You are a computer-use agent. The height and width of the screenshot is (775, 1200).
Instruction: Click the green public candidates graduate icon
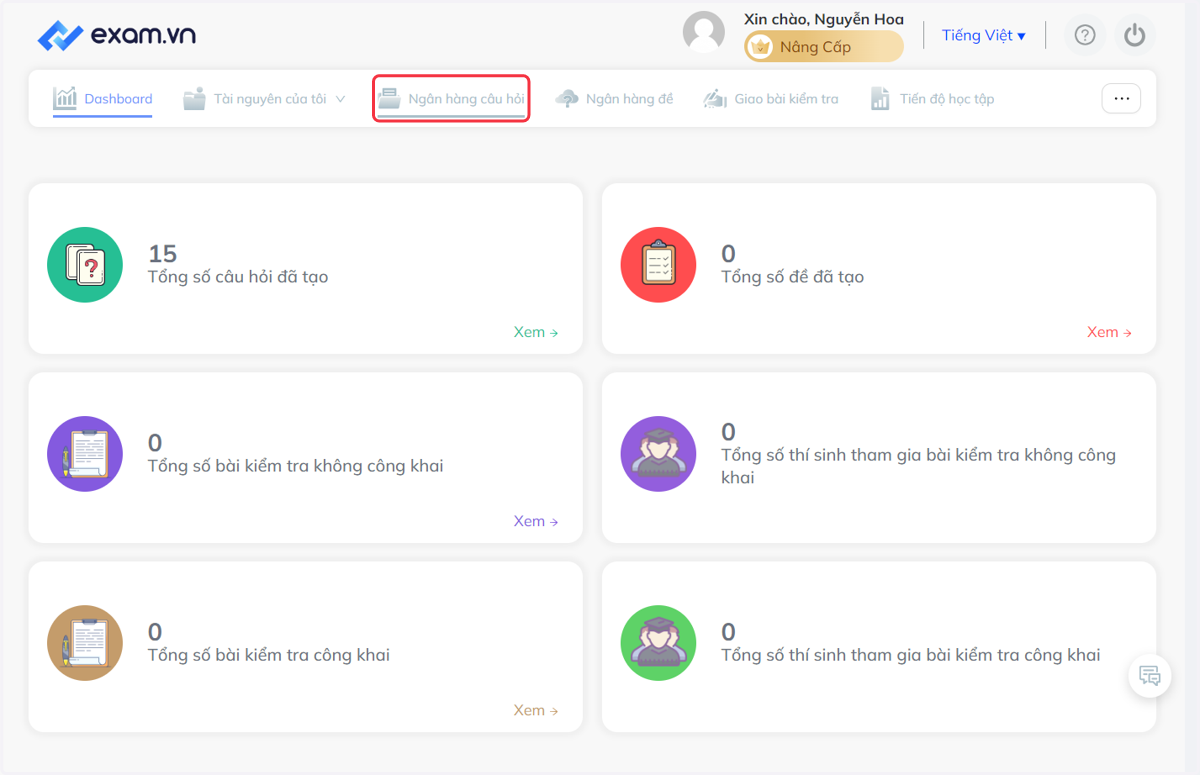tap(658, 643)
